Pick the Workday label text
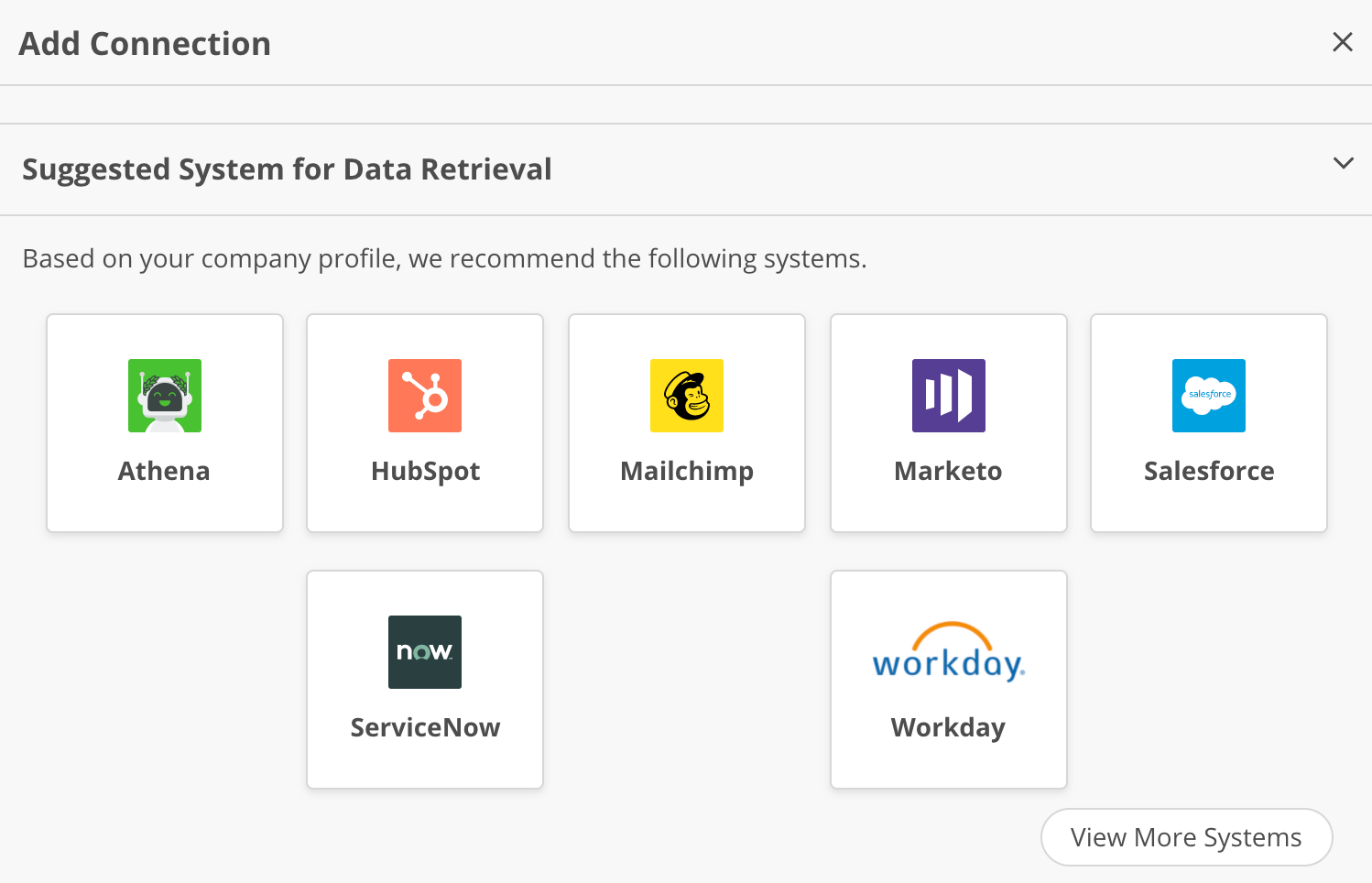Image resolution: width=1372 pixels, height=883 pixels. pos(948,728)
